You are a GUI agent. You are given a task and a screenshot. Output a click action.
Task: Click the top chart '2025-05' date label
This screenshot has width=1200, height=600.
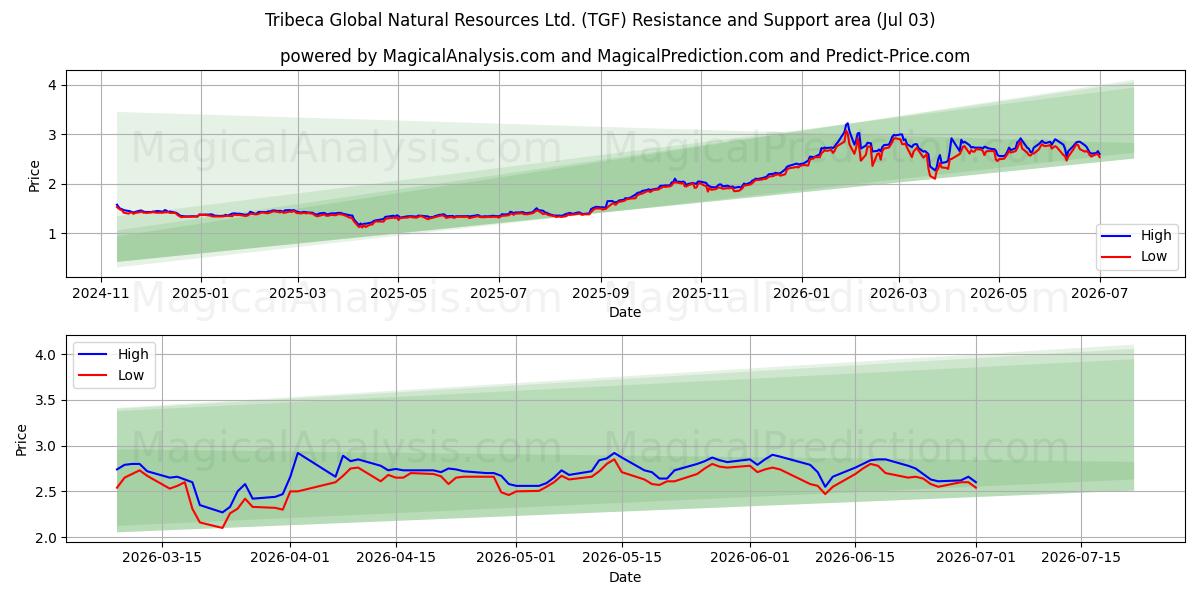click(398, 294)
